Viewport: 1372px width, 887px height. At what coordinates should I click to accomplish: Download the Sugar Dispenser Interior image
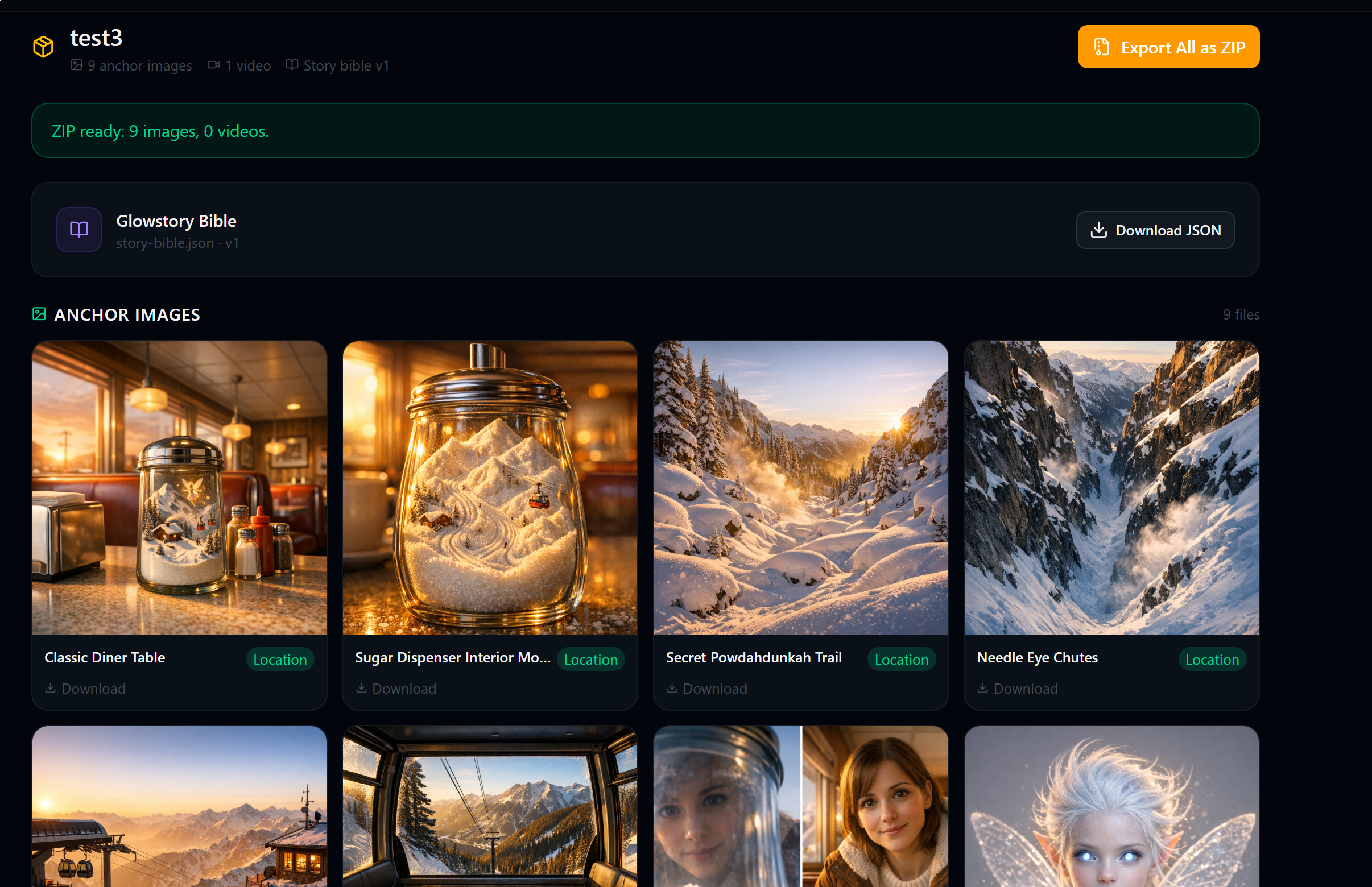pyautogui.click(x=396, y=689)
